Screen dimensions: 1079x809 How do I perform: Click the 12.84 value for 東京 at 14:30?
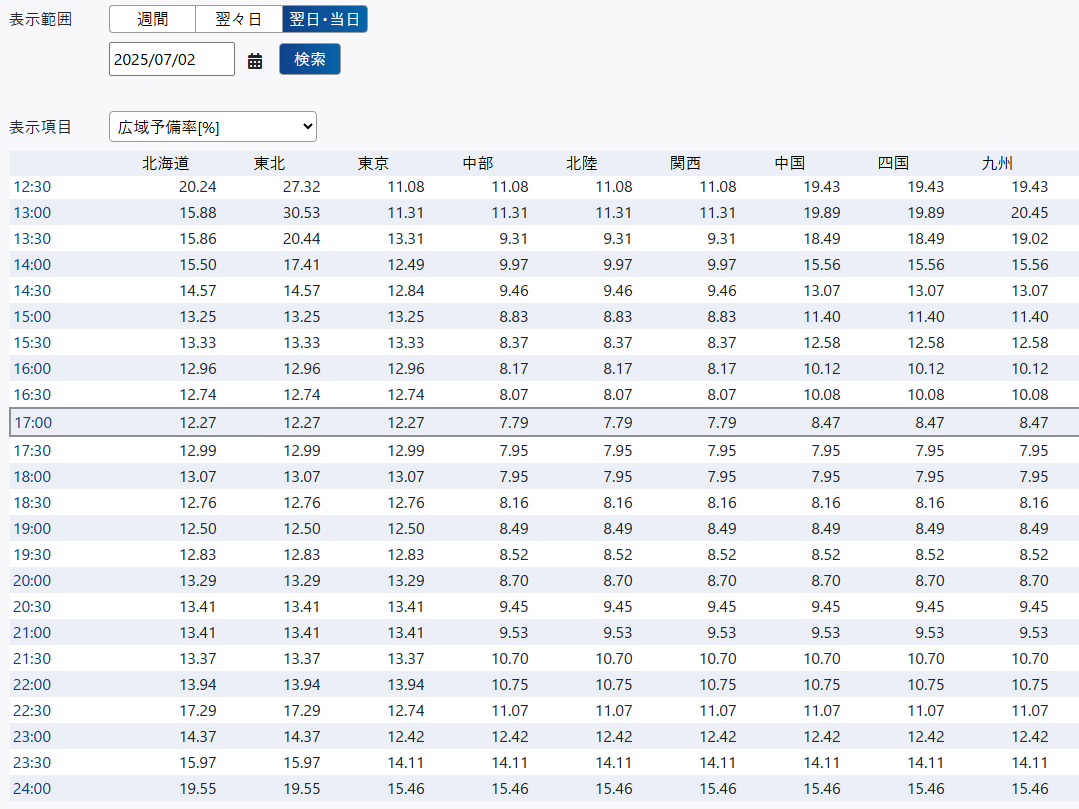pyautogui.click(x=405, y=291)
